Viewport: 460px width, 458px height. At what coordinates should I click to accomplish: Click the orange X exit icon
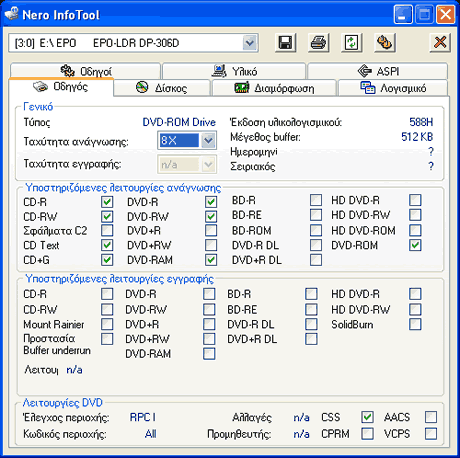pyautogui.click(x=440, y=43)
